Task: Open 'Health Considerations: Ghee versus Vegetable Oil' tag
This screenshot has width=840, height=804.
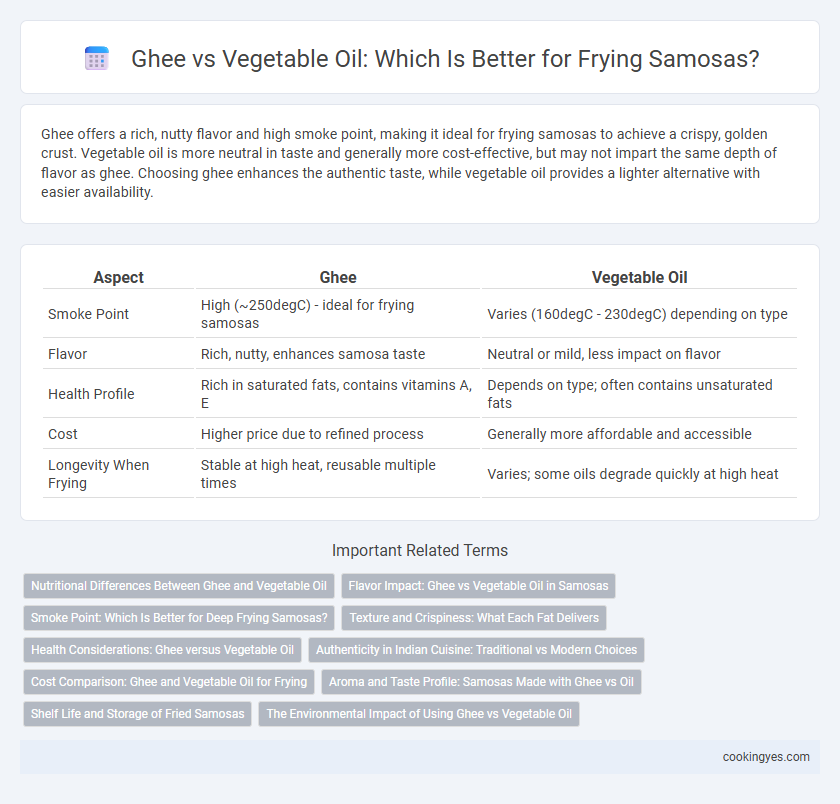Action: click(x=162, y=650)
